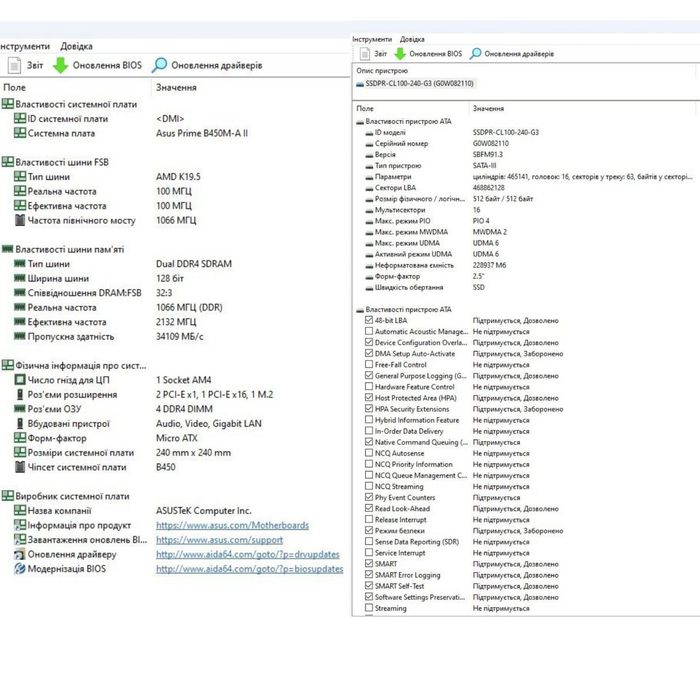
Task: Click 'Значення' column header in left window
Action: 176,88
